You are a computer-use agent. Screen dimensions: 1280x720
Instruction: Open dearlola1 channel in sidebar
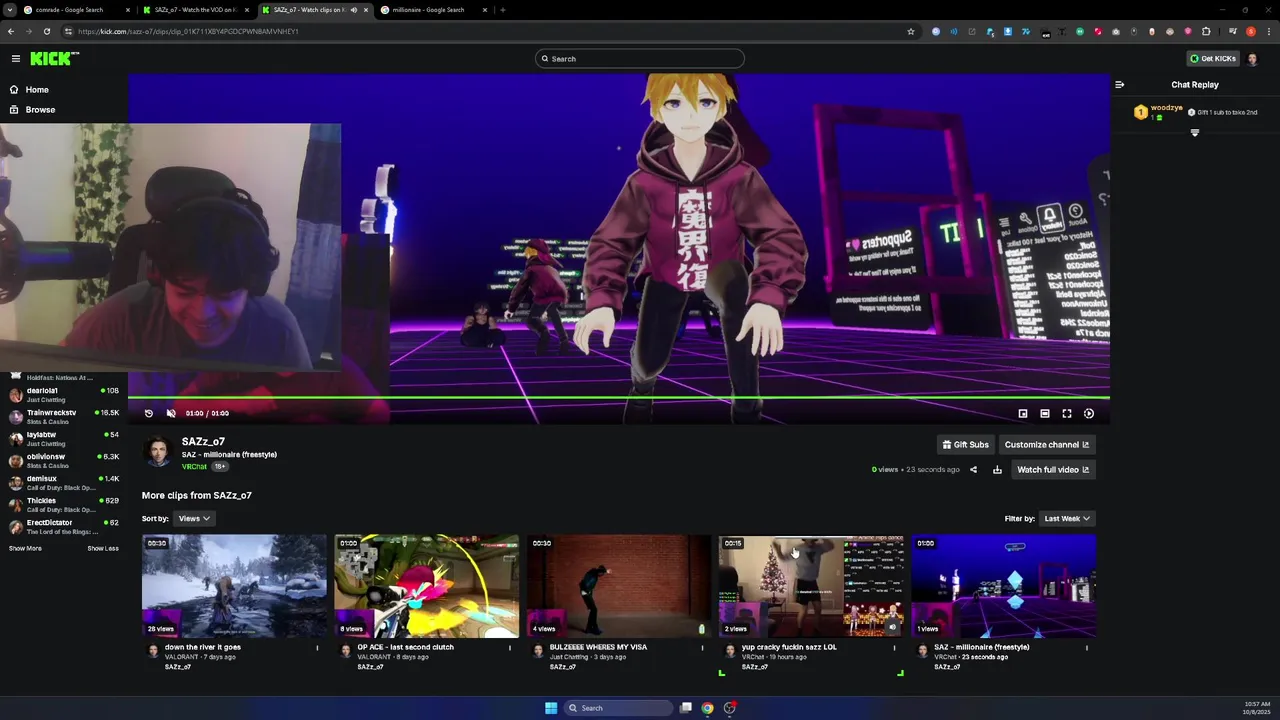pos(64,395)
